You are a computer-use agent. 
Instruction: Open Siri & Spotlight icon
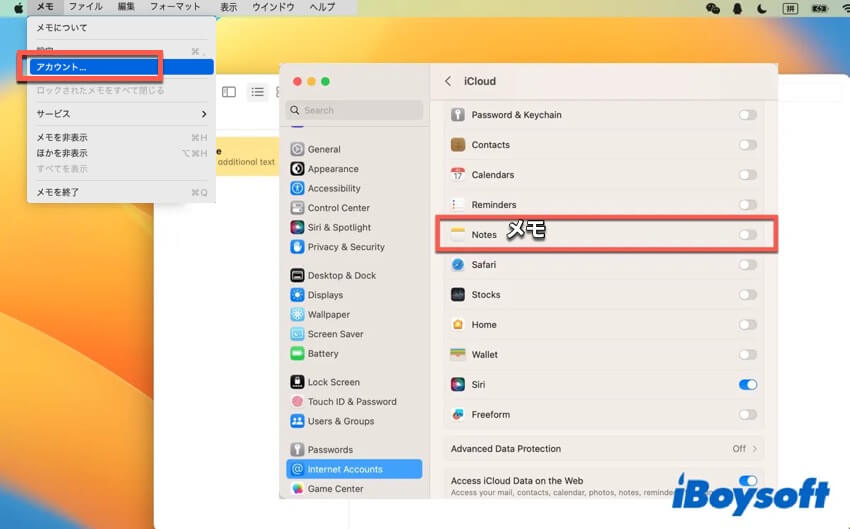297,227
